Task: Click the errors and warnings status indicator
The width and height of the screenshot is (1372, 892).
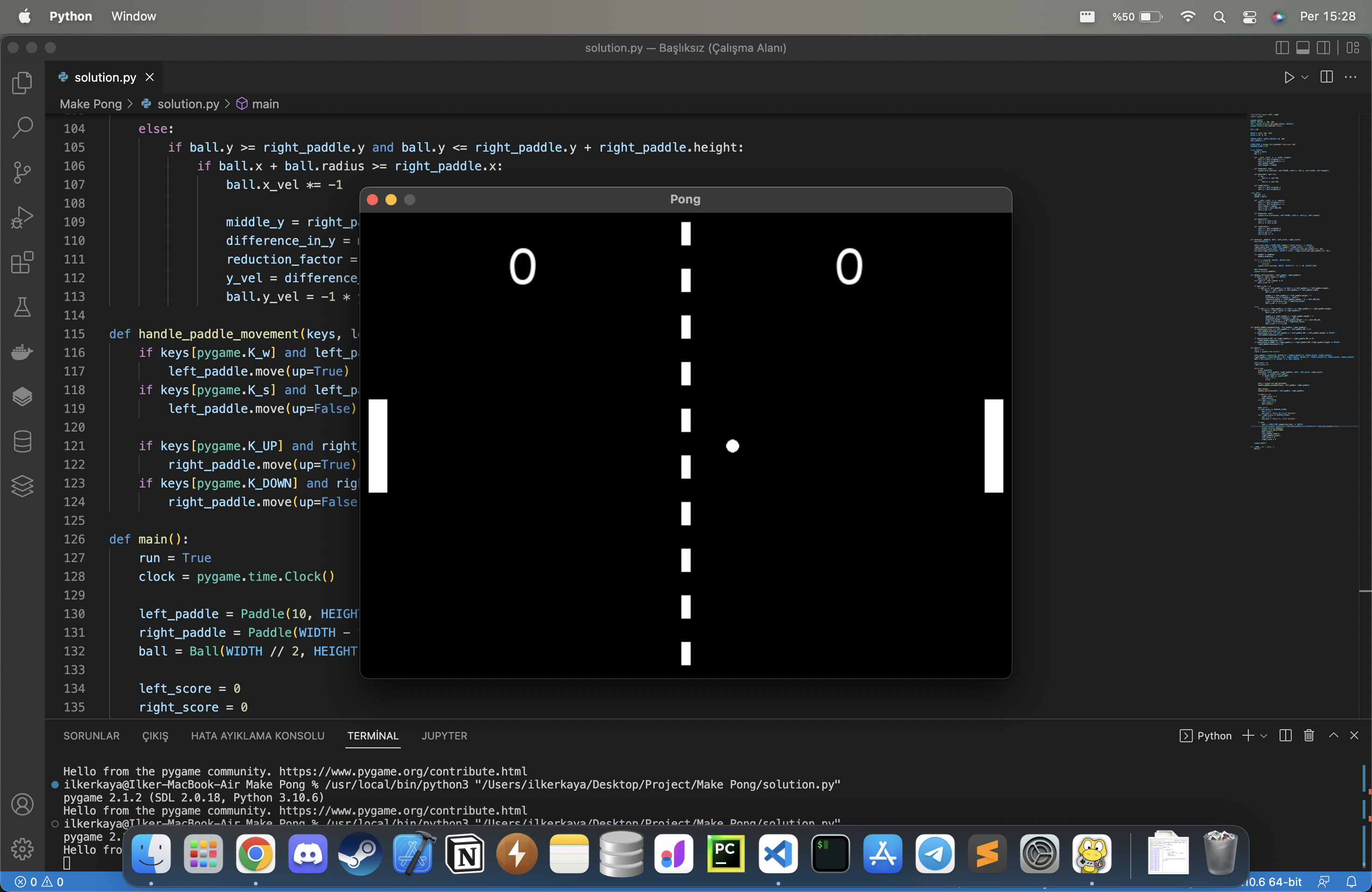Action: pos(39,882)
